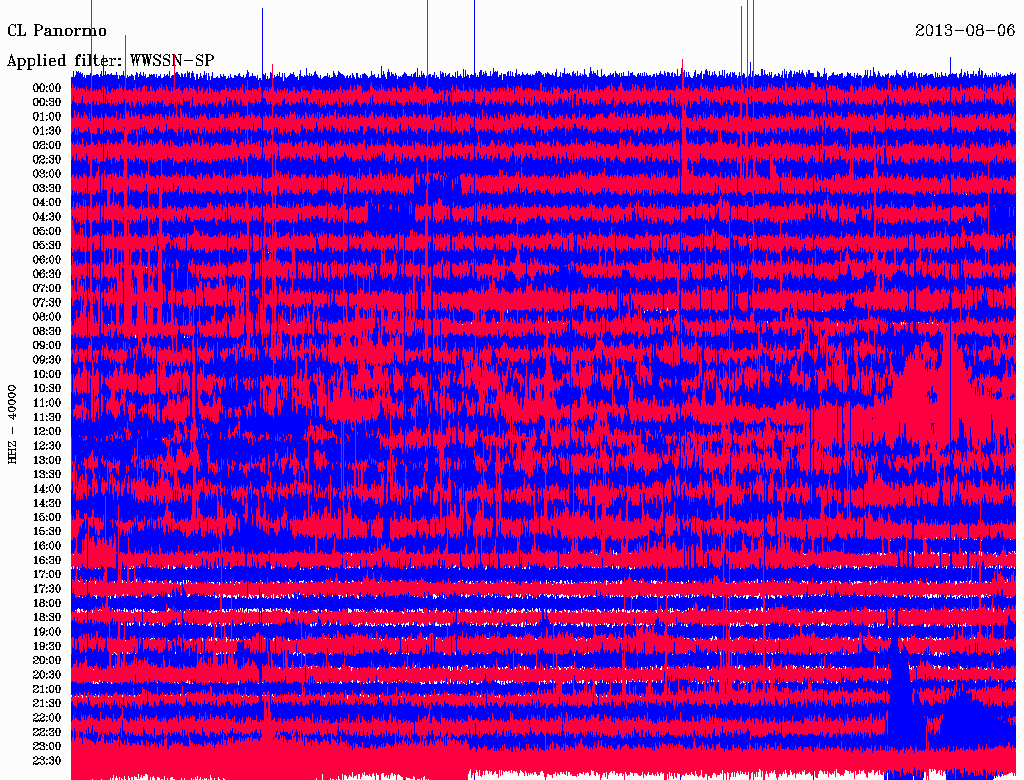Screen dimensions: 1024x780
Task: Select the 06:00 time label
Action: (x=47, y=260)
